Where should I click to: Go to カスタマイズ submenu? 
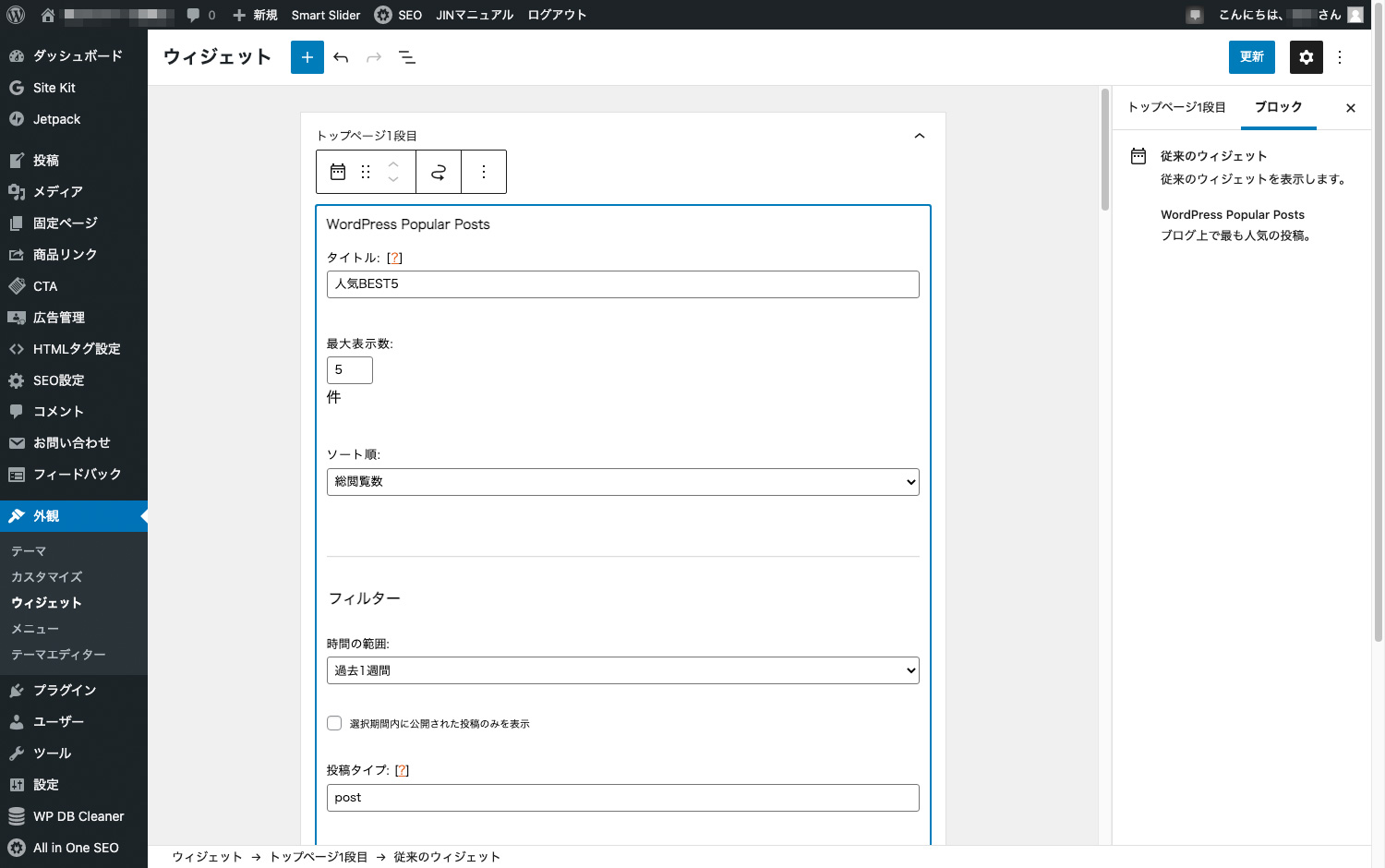click(47, 577)
